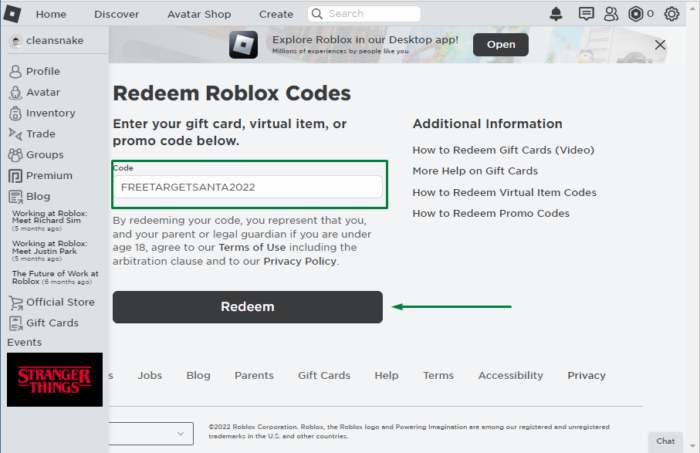Viewport: 700px width, 453px height.
Task: Go to Groups in sidebar
Action: point(45,155)
